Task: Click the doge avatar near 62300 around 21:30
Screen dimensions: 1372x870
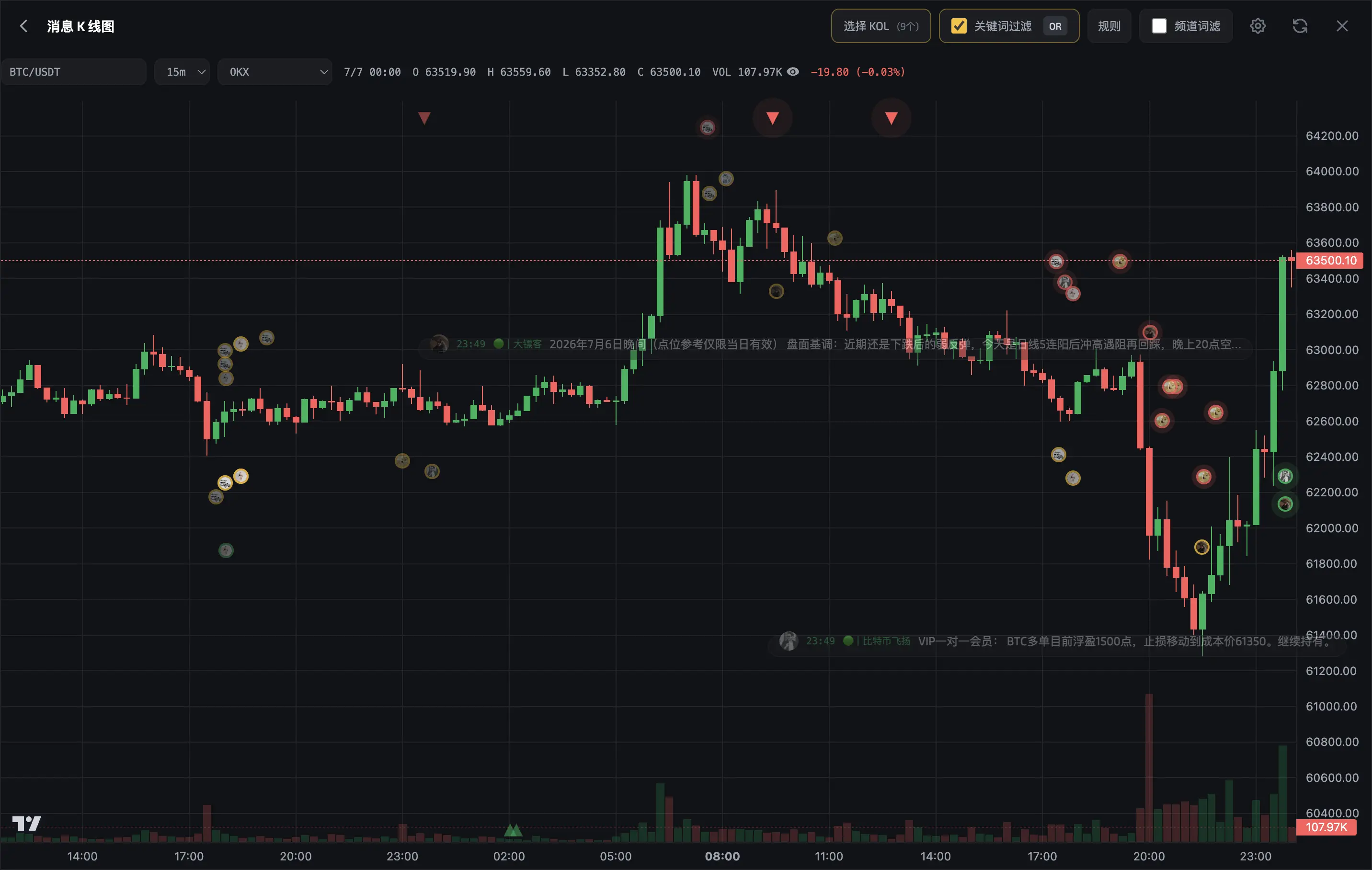Action: pos(1203,476)
